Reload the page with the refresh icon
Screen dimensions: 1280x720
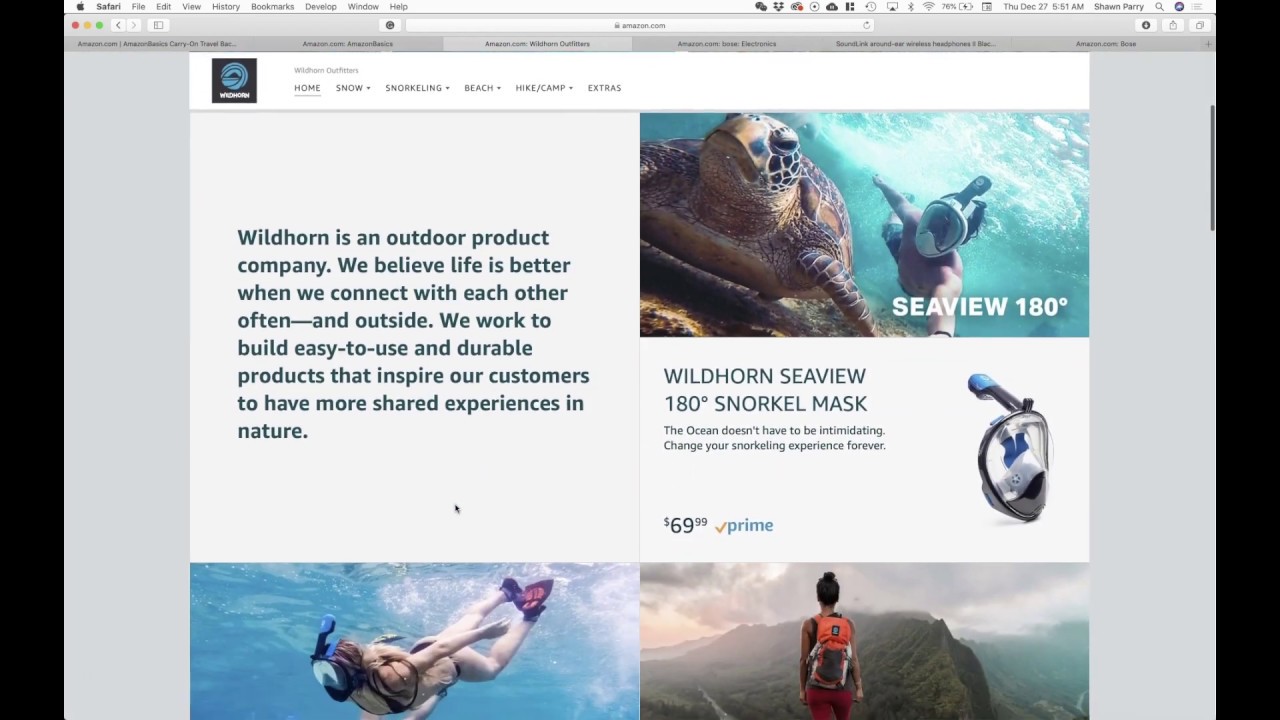(x=866, y=25)
